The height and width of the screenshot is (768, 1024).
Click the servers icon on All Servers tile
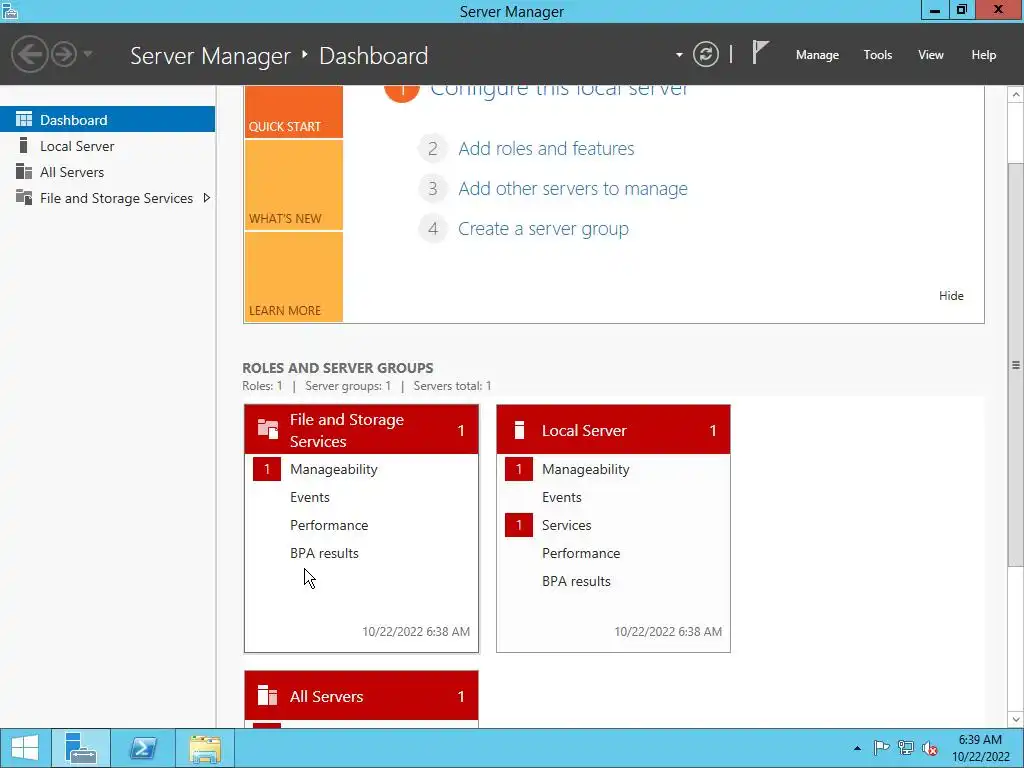(268, 696)
